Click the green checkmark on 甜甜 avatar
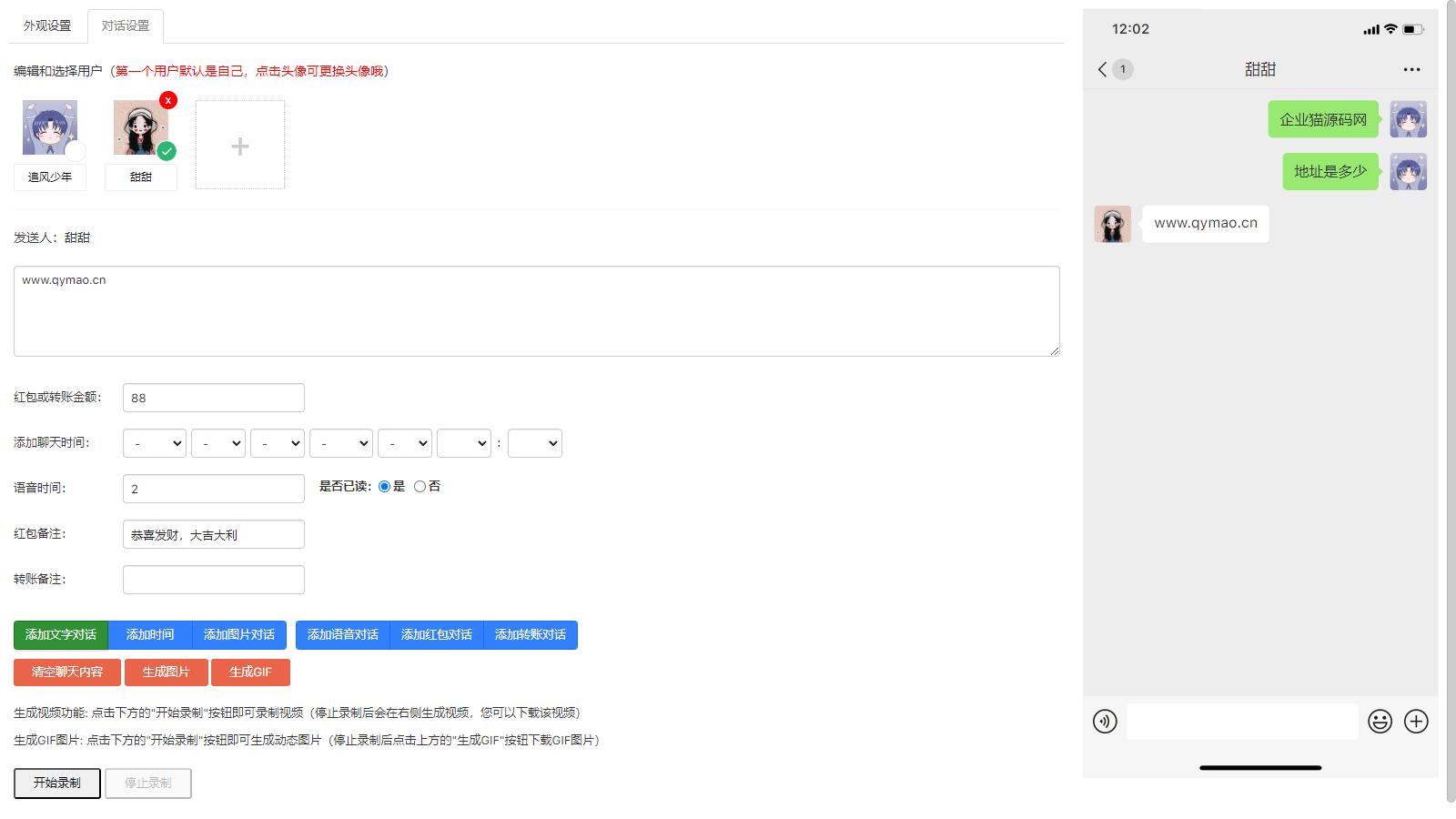Image resolution: width=1456 pixels, height=819 pixels. tap(167, 151)
